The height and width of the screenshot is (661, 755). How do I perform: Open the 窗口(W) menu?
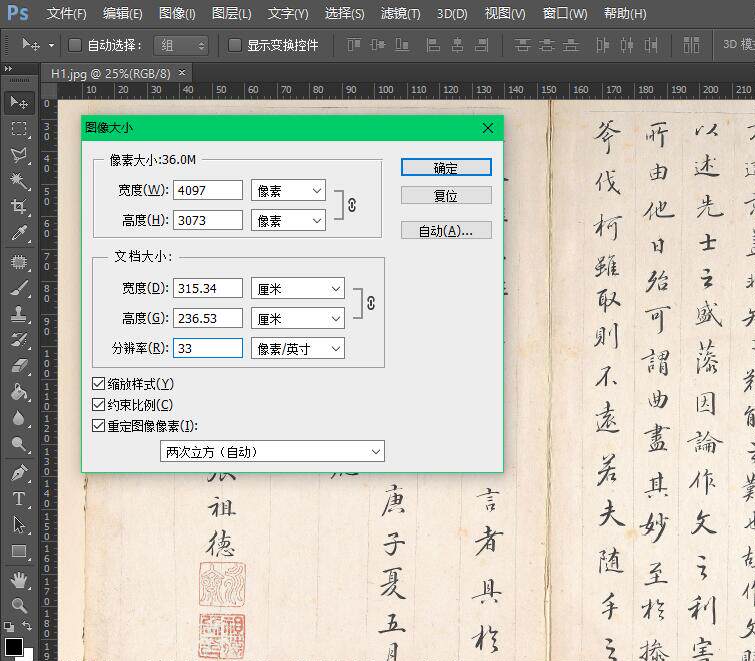[x=565, y=13]
